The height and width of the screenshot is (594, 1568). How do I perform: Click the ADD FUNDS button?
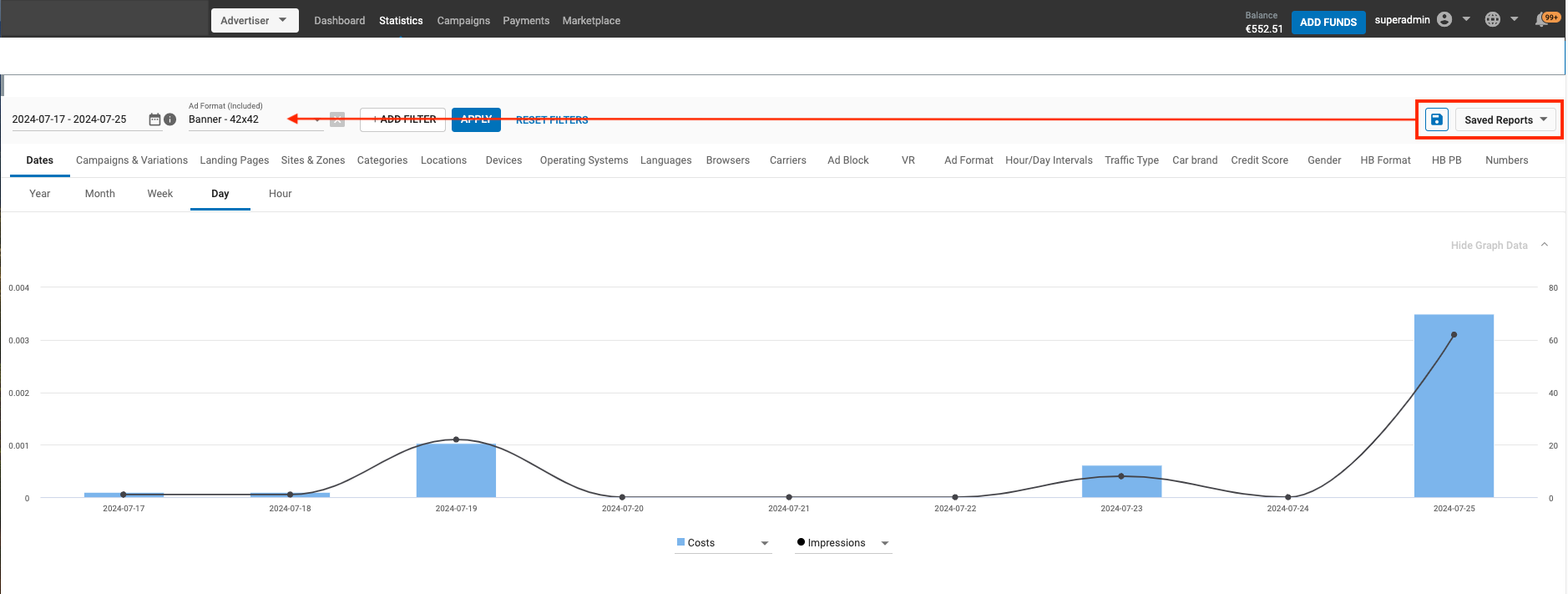tap(1328, 22)
